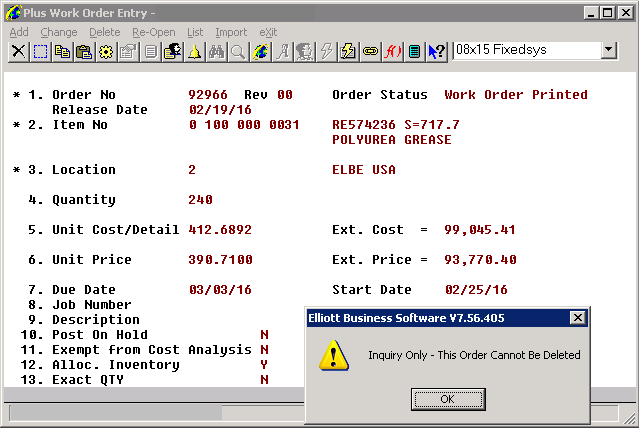This screenshot has height=428, width=639.
Task: Click the Release Date 02/19/16
Action: tap(220, 110)
